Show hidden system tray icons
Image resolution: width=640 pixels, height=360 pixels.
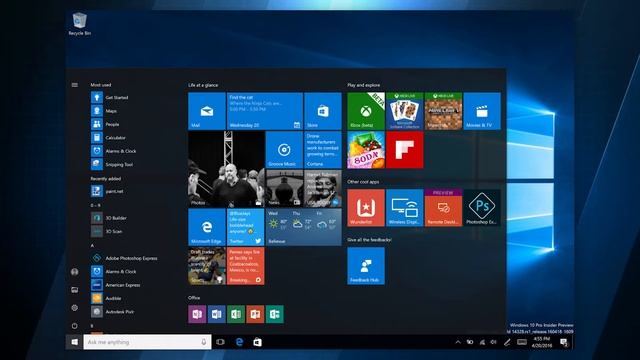[458, 342]
